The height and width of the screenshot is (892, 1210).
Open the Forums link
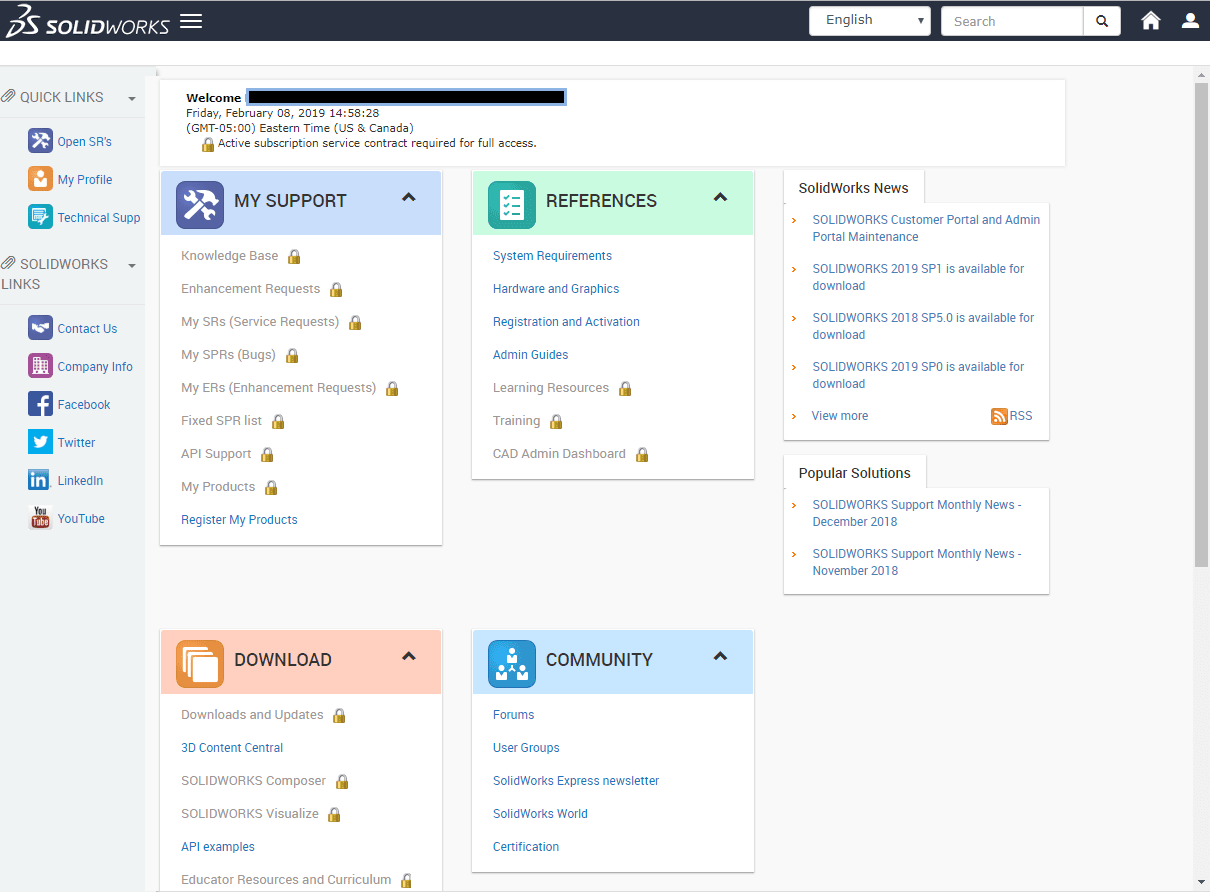click(x=513, y=715)
